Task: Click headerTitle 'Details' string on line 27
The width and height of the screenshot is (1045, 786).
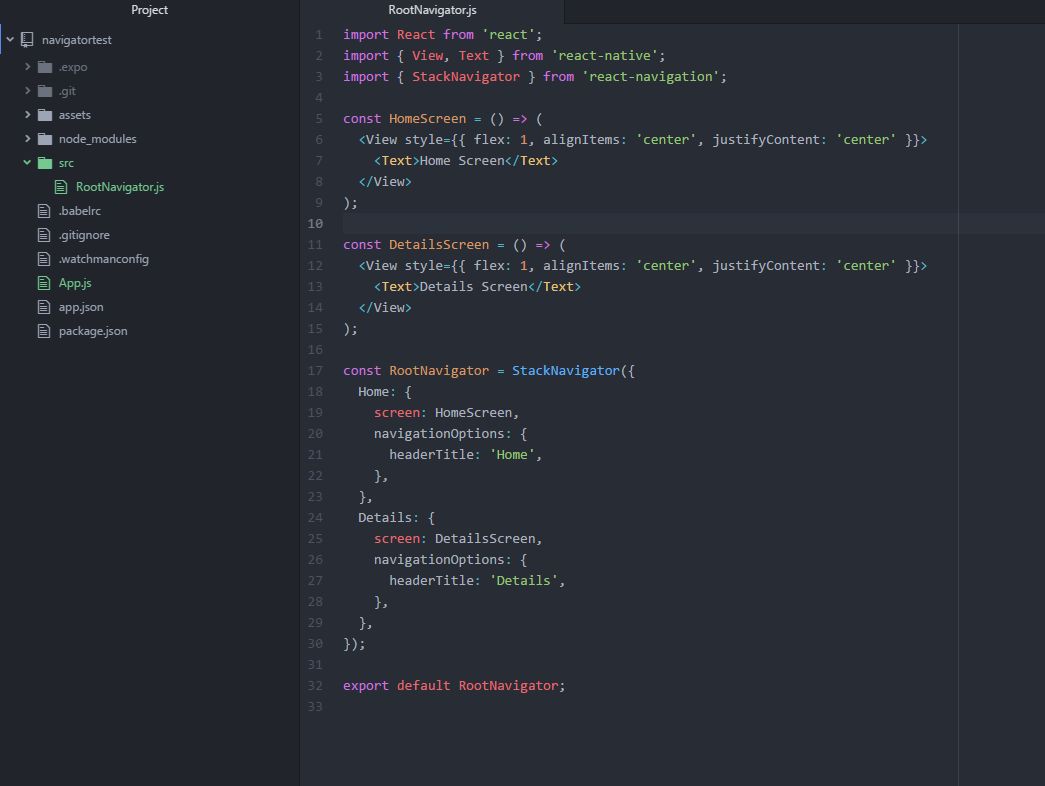Action: (524, 581)
